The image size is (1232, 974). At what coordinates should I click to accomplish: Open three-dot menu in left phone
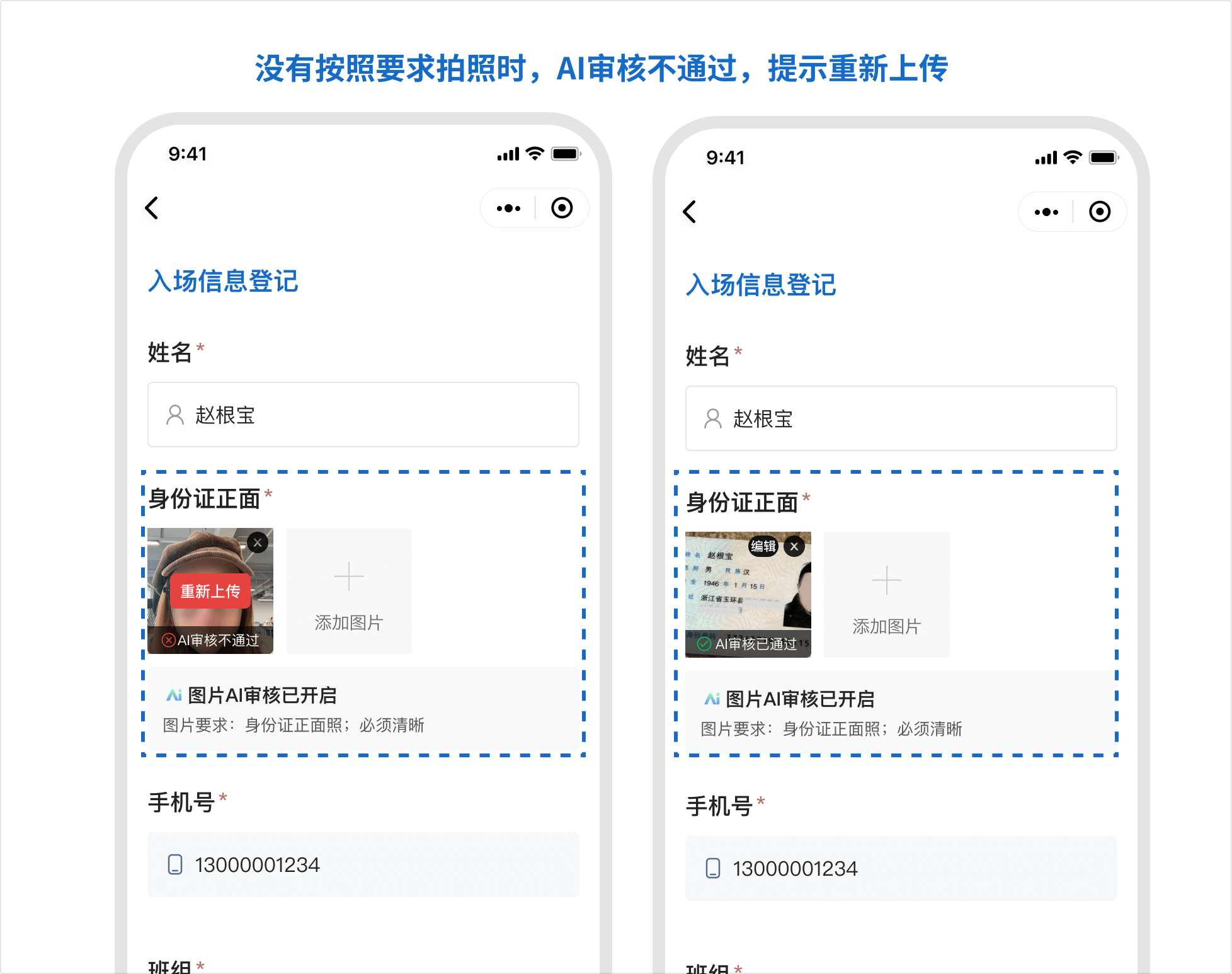508,208
